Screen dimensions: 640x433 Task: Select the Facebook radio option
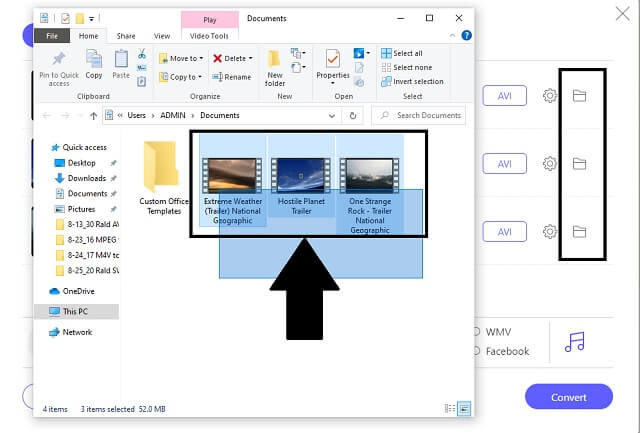coord(476,351)
